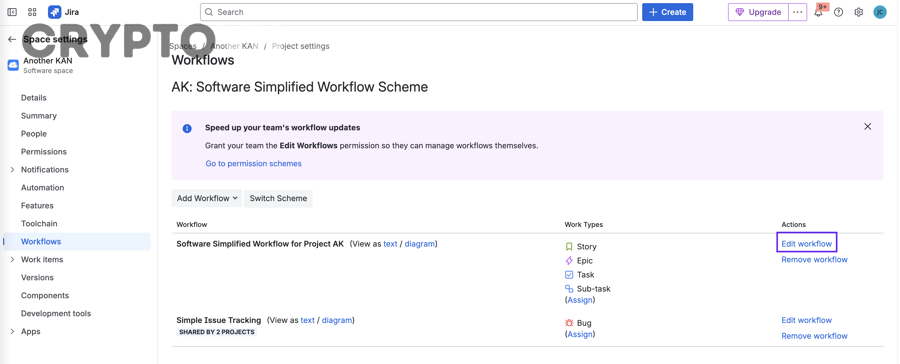Click the Story work type icon
This screenshot has width=900, height=364.
tap(569, 246)
